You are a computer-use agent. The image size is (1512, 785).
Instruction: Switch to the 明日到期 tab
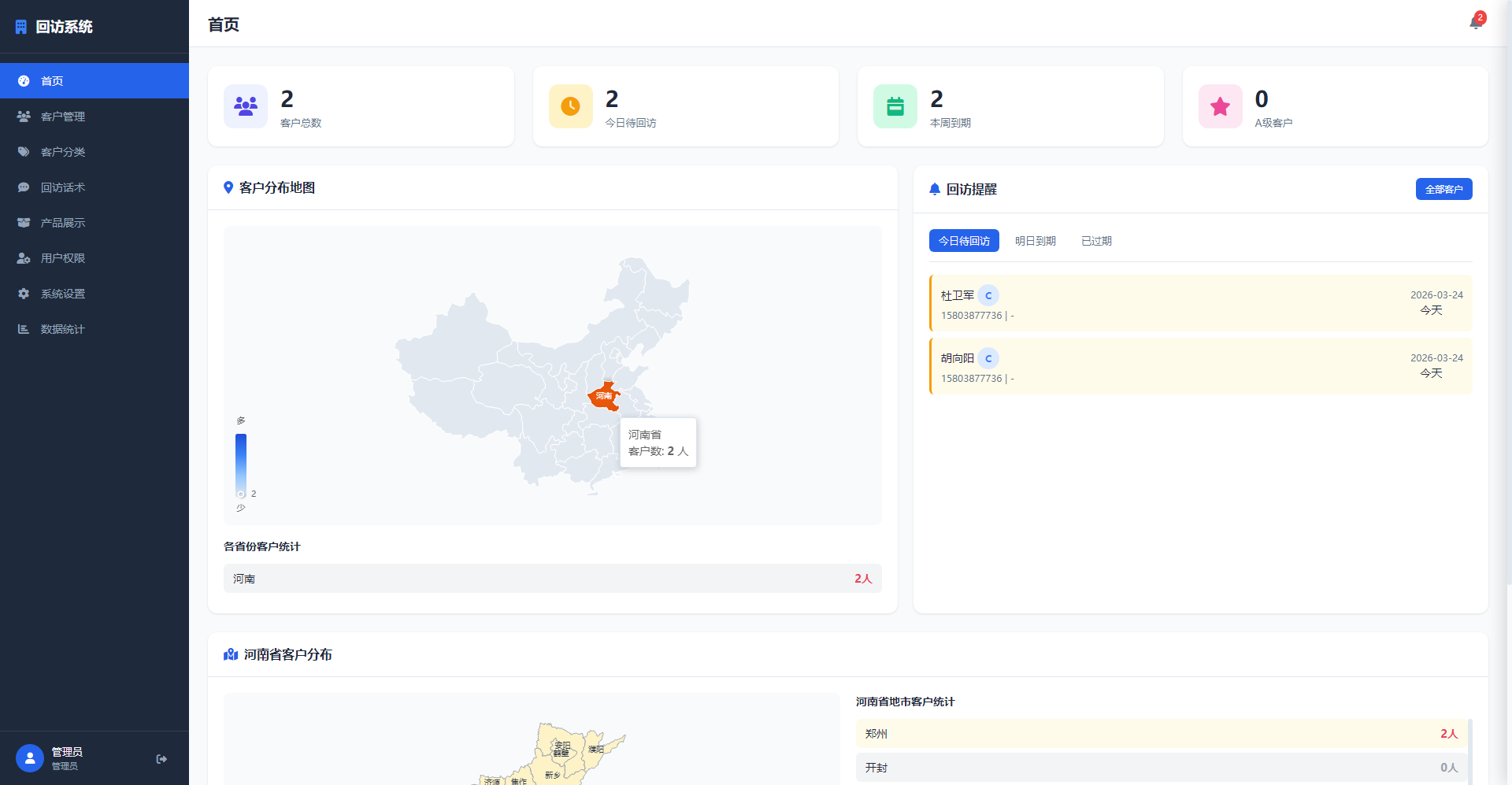click(1035, 241)
